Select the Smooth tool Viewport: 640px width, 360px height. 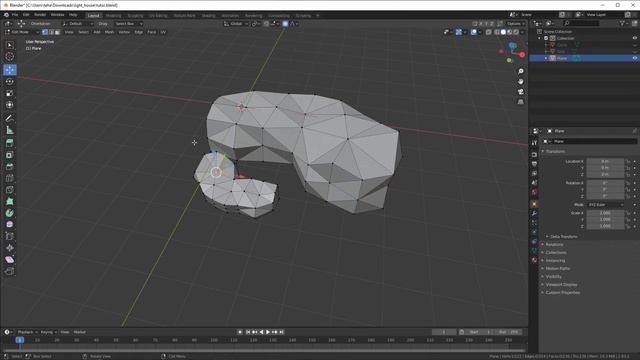pos(10,224)
